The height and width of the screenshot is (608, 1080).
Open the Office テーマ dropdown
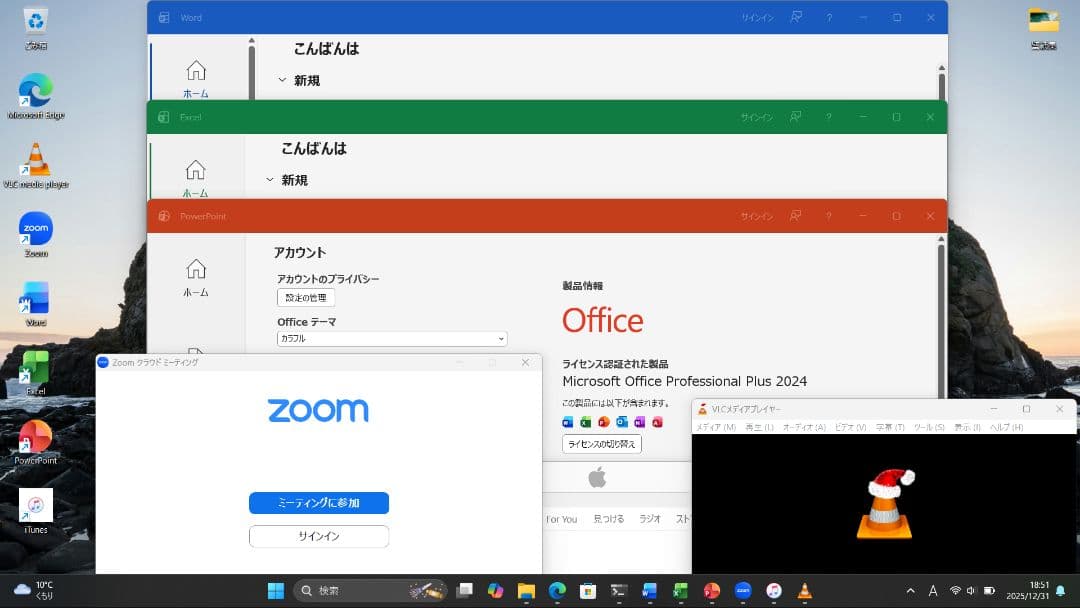coord(392,339)
